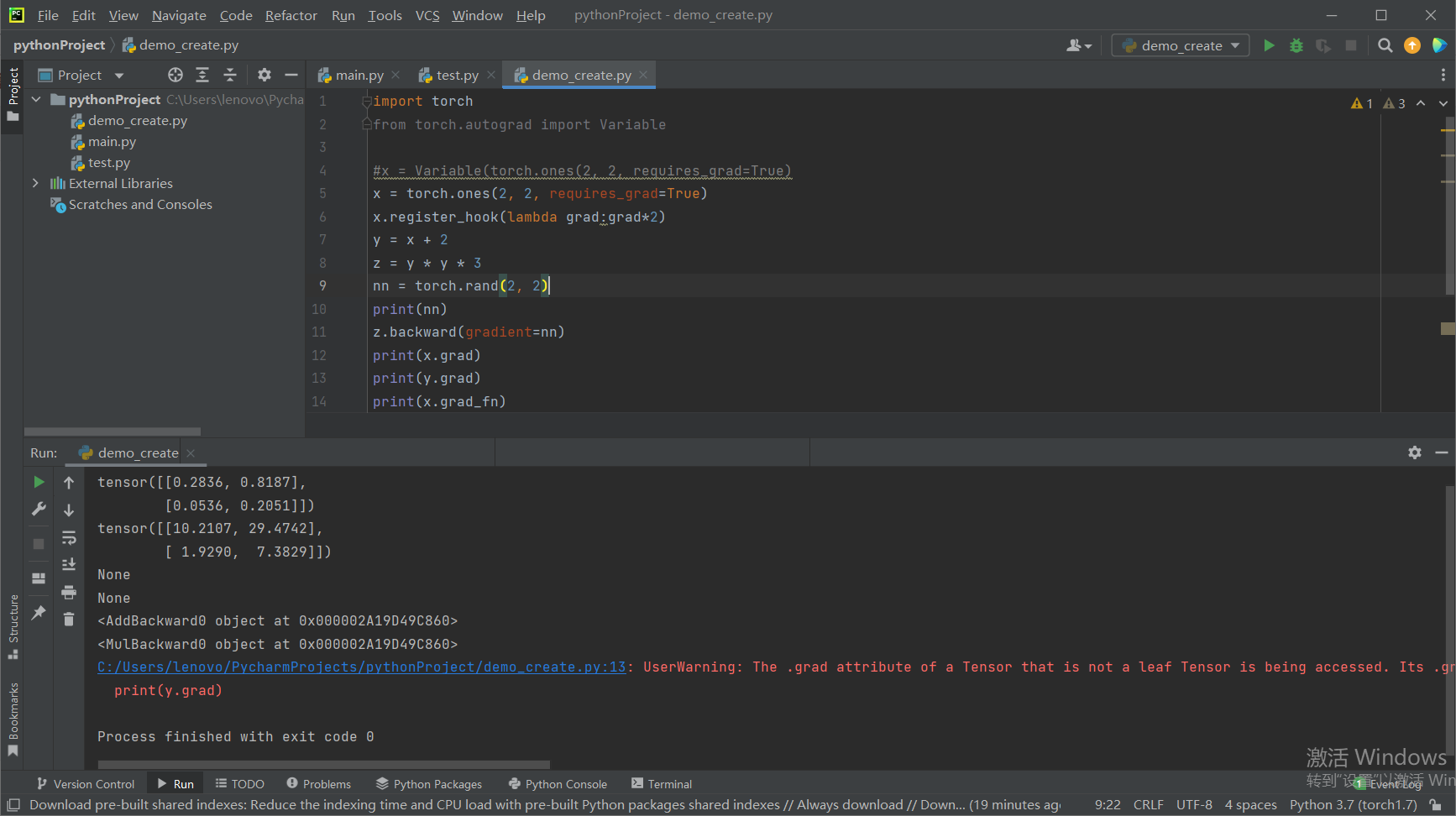
Task: Hide the Run tool window
Action: pos(1442,452)
